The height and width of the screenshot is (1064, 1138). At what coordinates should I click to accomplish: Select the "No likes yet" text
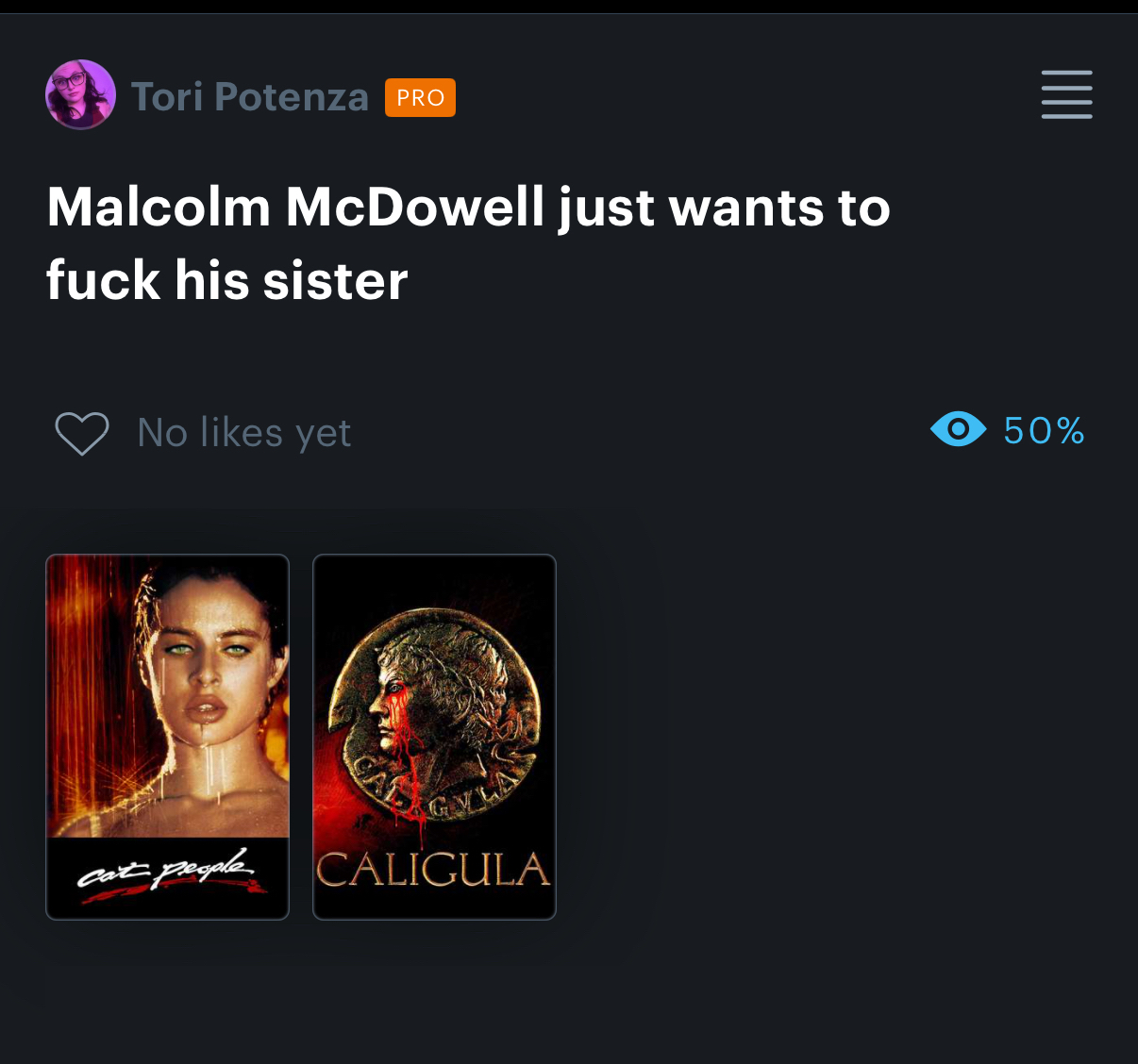243,433
